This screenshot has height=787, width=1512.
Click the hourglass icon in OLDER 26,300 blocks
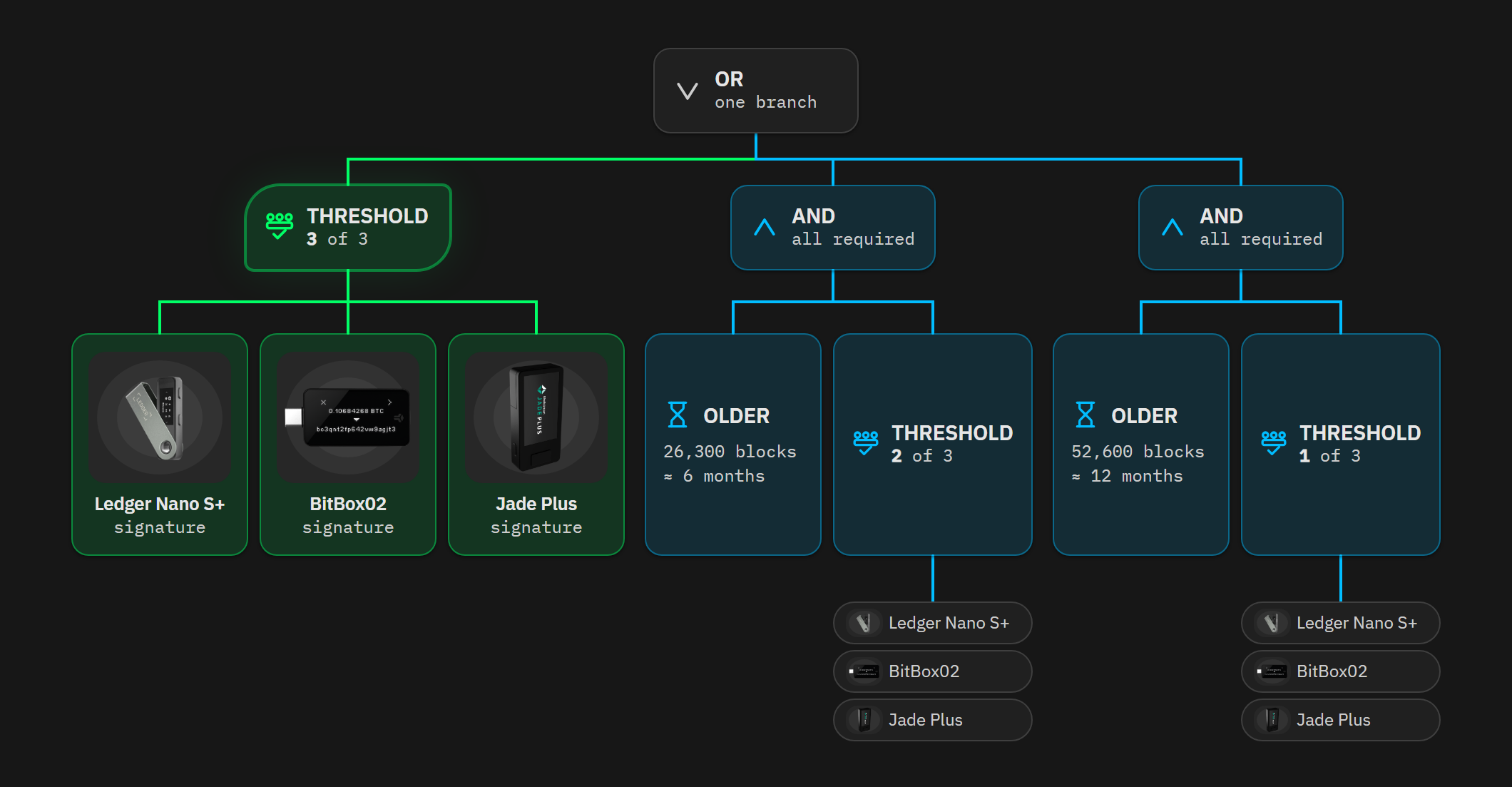tap(678, 415)
